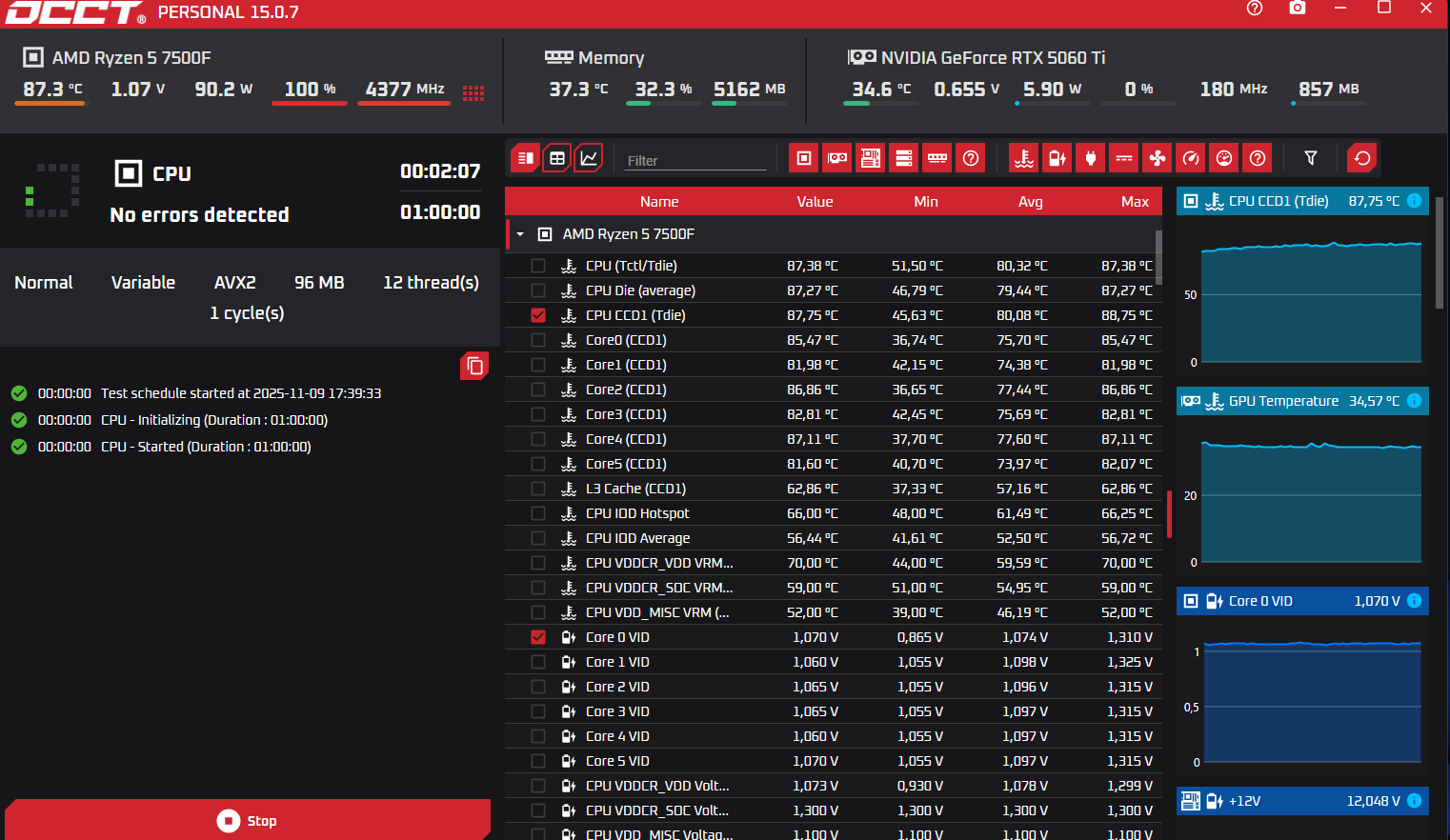Toggle the voltage sensor type filter
Viewport: 1450px width, 840px height.
(1057, 158)
